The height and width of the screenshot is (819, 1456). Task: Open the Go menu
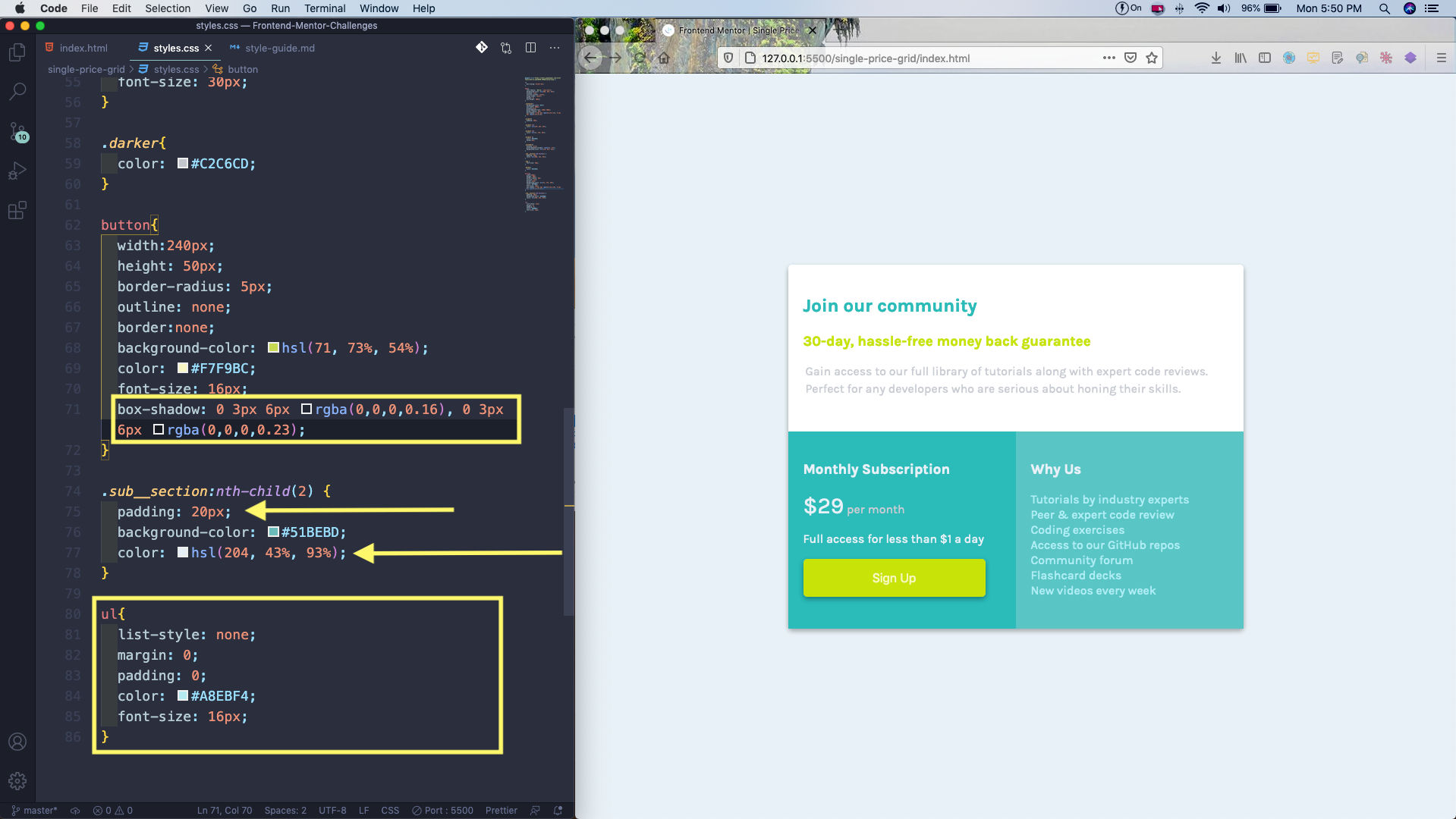point(250,8)
